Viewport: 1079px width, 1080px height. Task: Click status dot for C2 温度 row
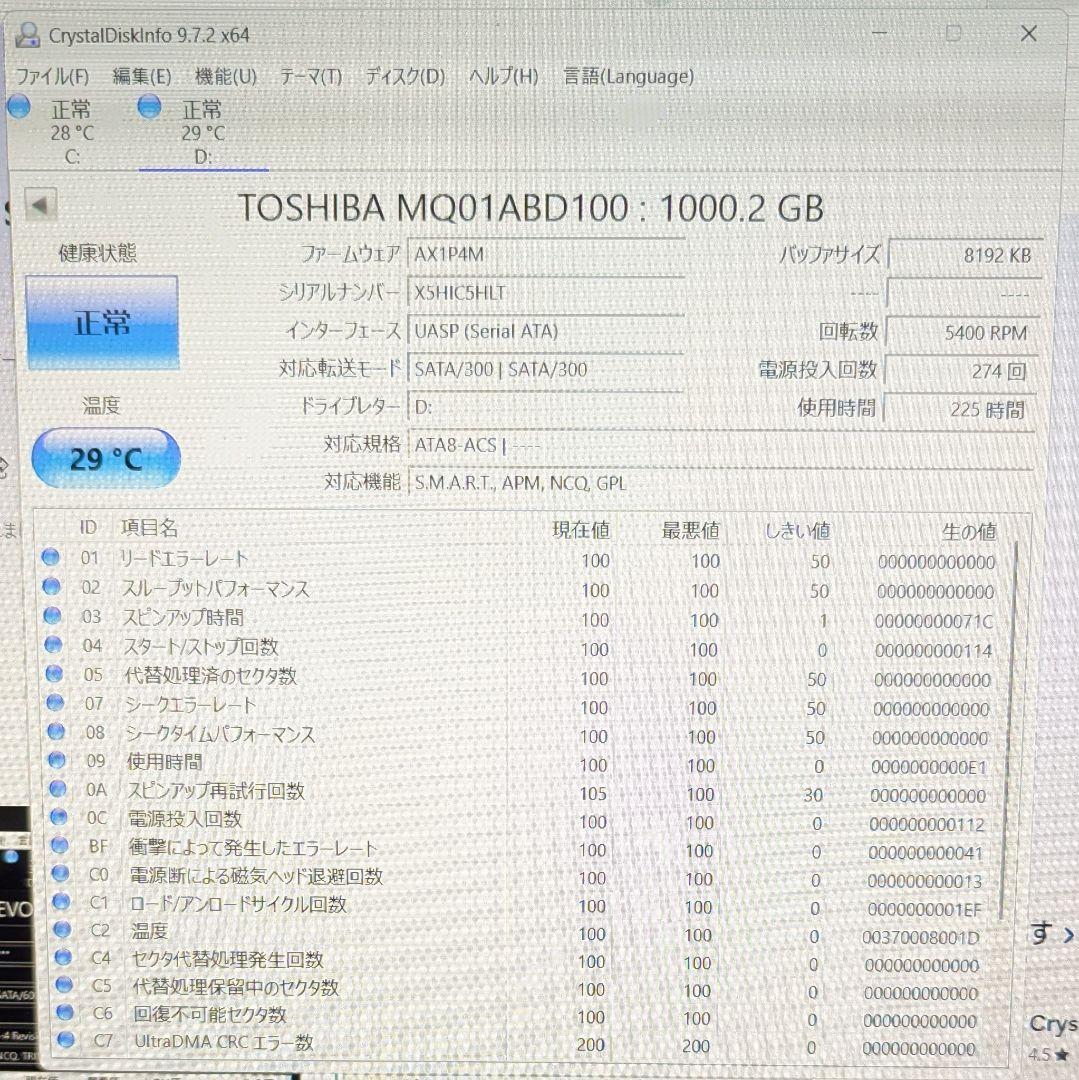point(63,930)
